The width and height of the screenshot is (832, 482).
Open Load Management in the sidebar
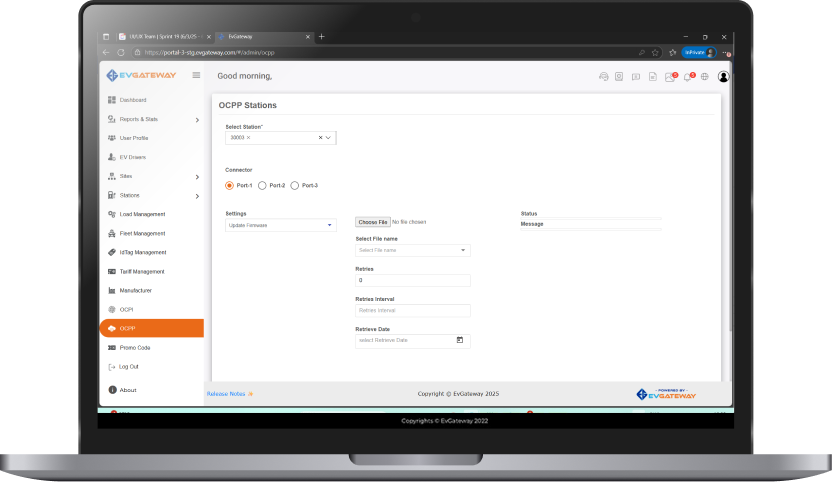click(x=142, y=214)
